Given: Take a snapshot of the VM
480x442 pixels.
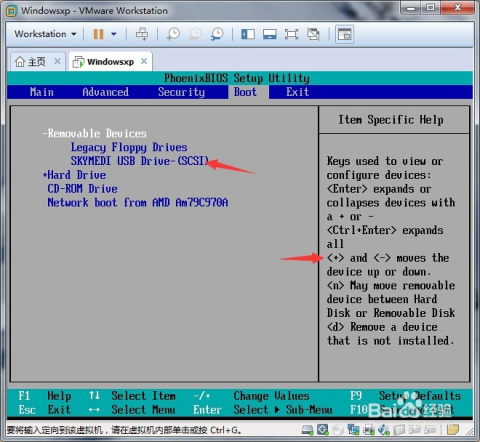Looking at the screenshot, I should point(173,34).
